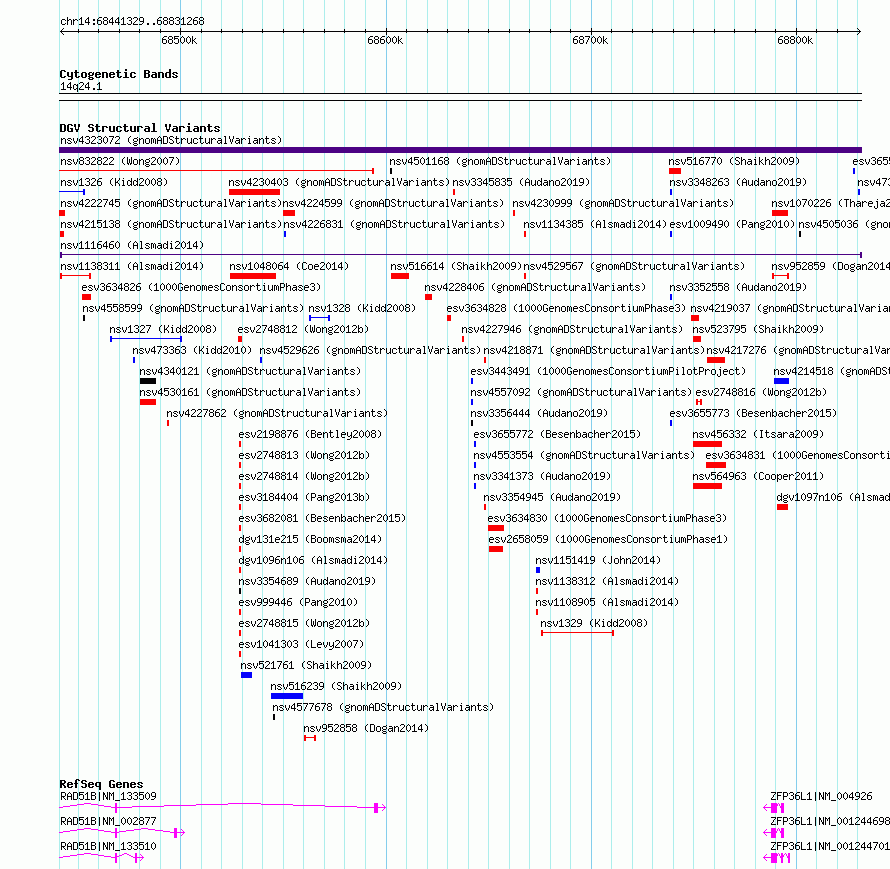Click esv2748813 (Wong2012b) label
Screen dimensions: 890x869
coord(304,455)
